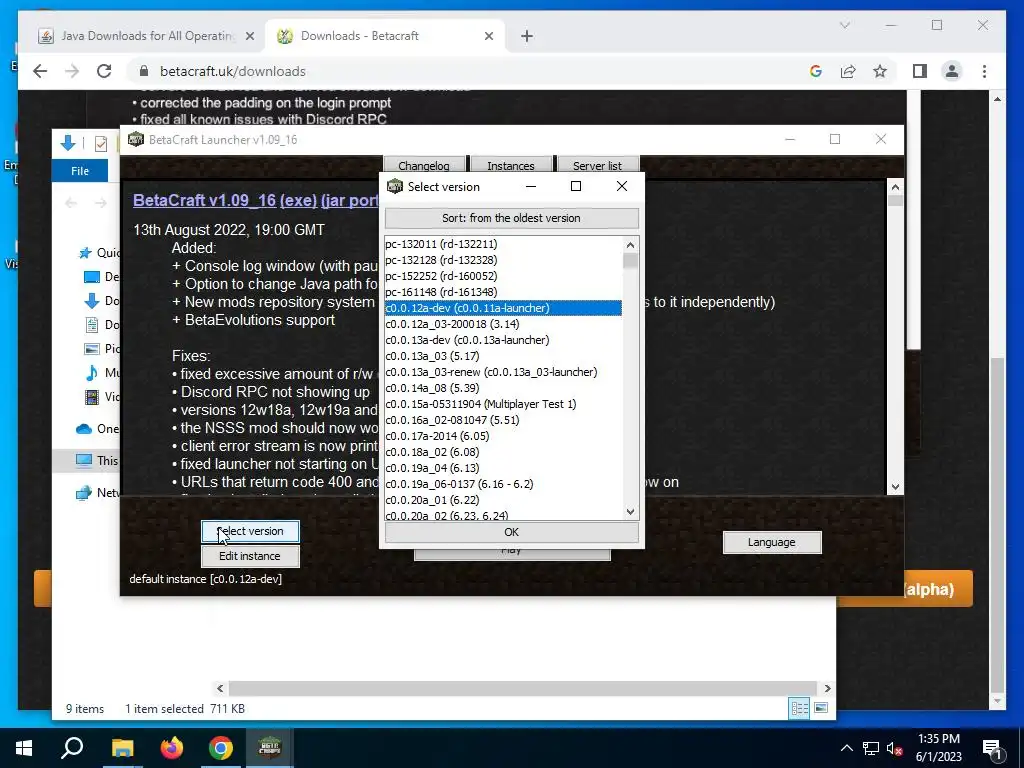Toggle Chrome side panel
The height and width of the screenshot is (768, 1024).
[x=920, y=71]
